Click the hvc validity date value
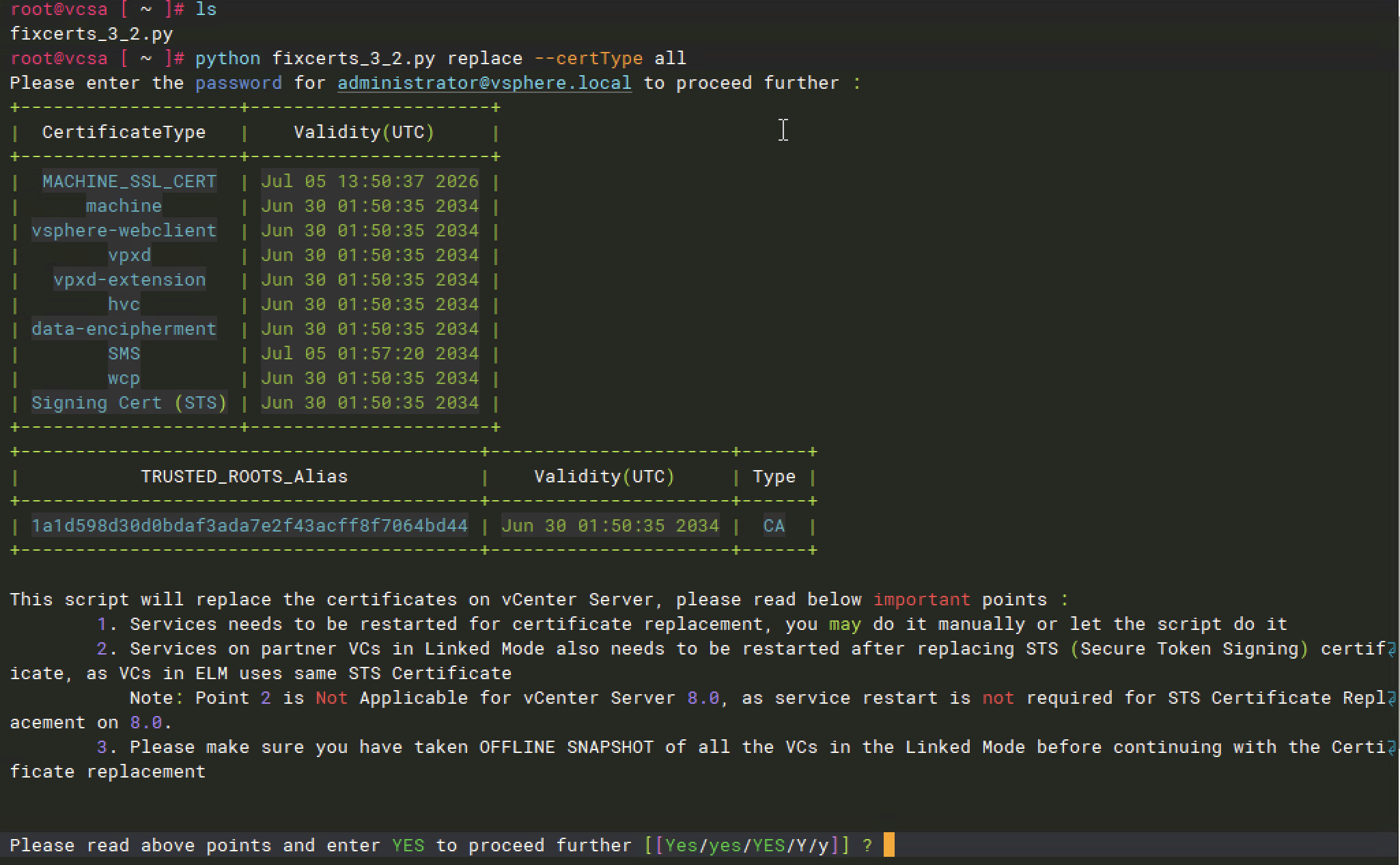 pos(369,305)
